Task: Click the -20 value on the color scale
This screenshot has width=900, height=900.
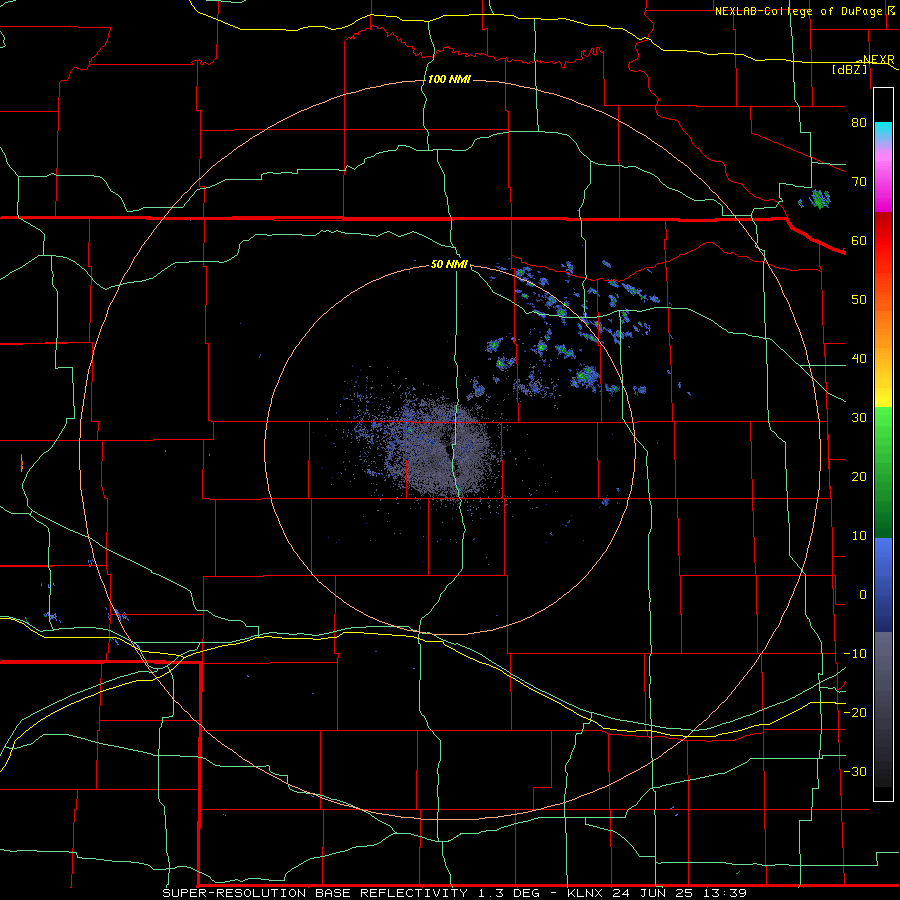Action: pyautogui.click(x=855, y=712)
